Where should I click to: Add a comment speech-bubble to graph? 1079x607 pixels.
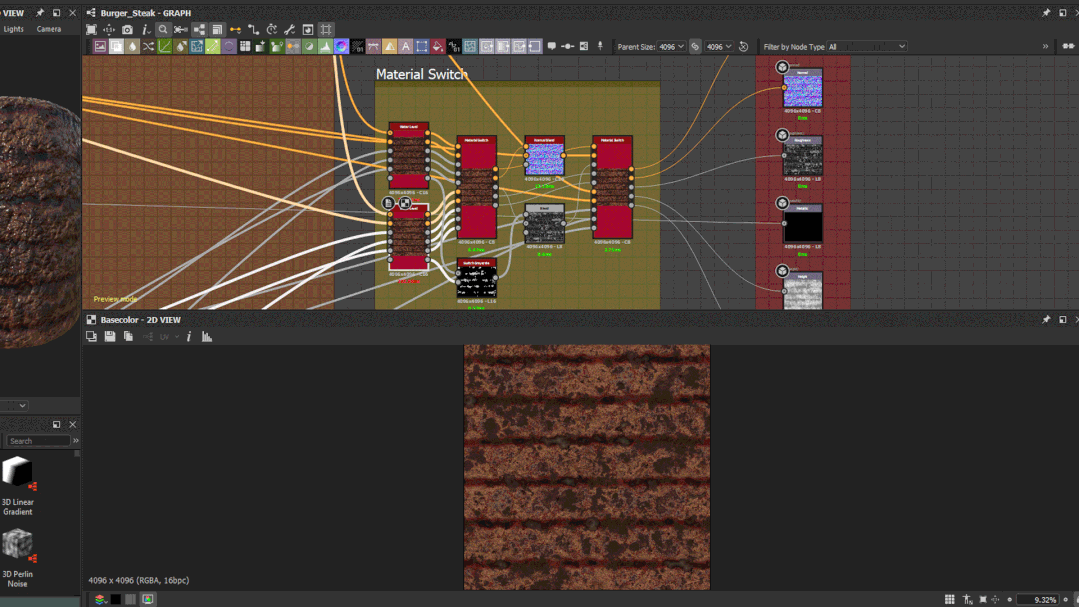[551, 46]
